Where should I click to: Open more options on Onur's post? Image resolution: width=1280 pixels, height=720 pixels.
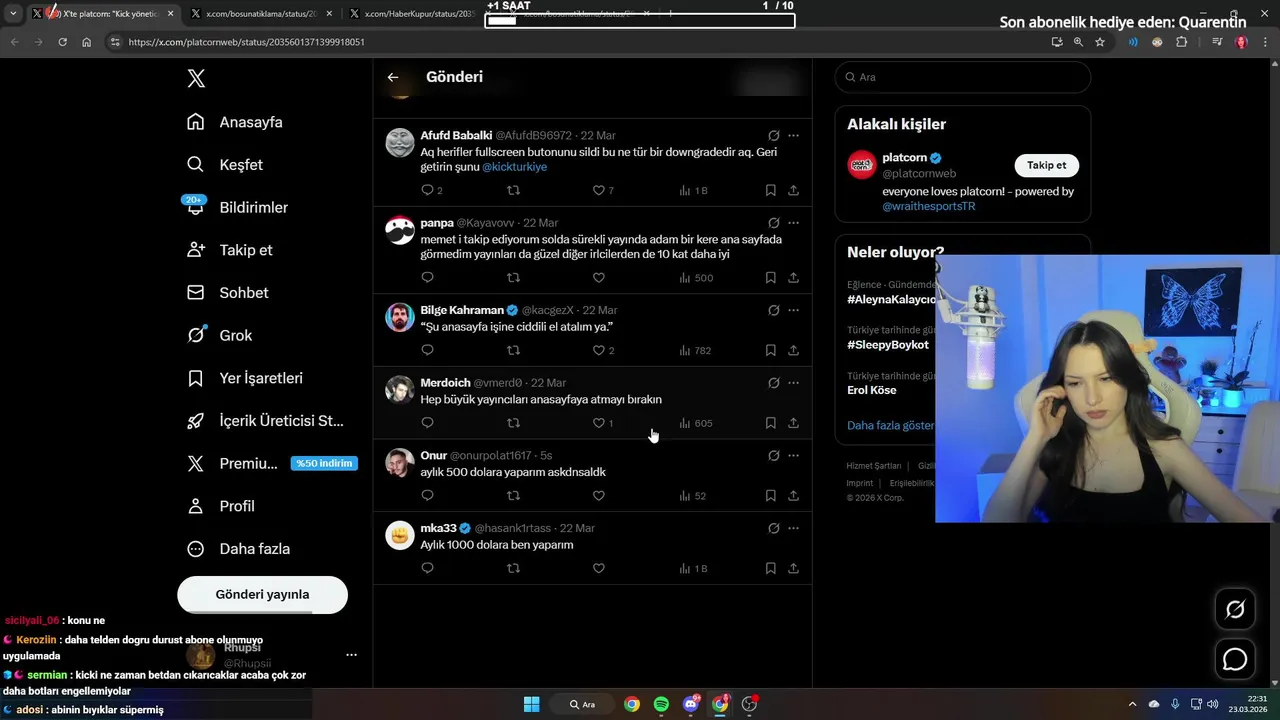(x=793, y=455)
